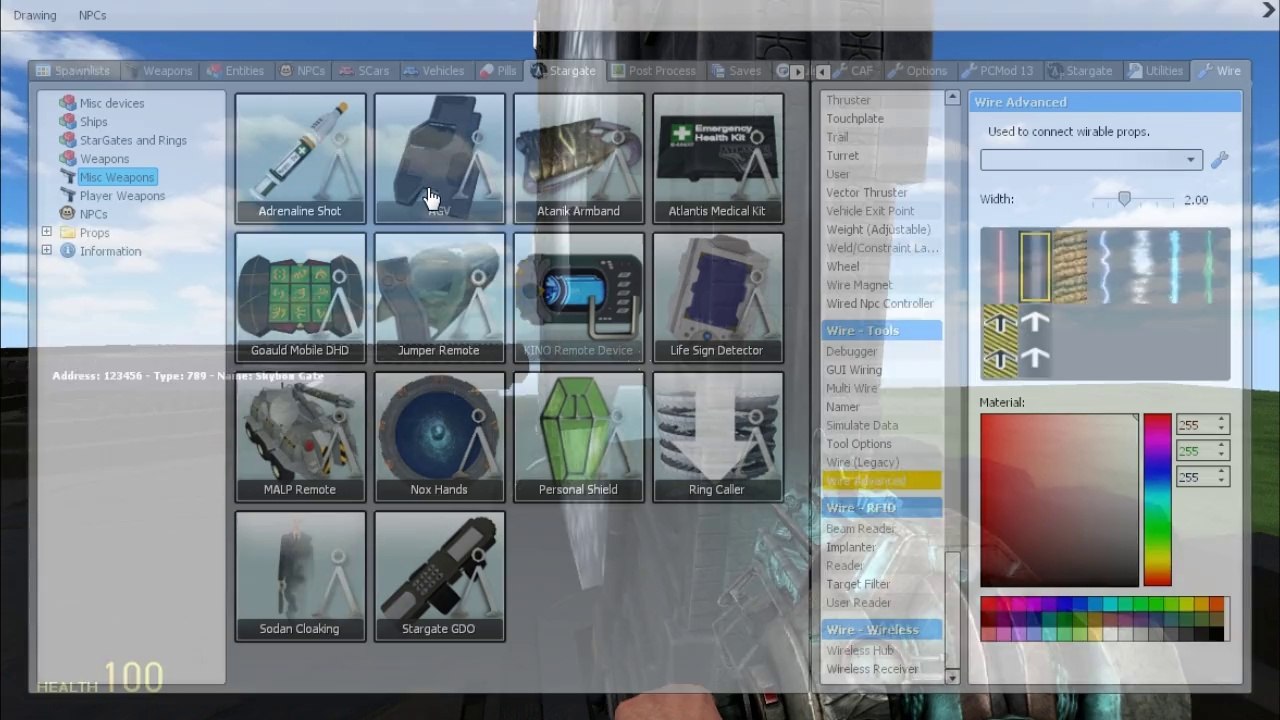Open the NPCs menu in the top bar

(x=92, y=15)
